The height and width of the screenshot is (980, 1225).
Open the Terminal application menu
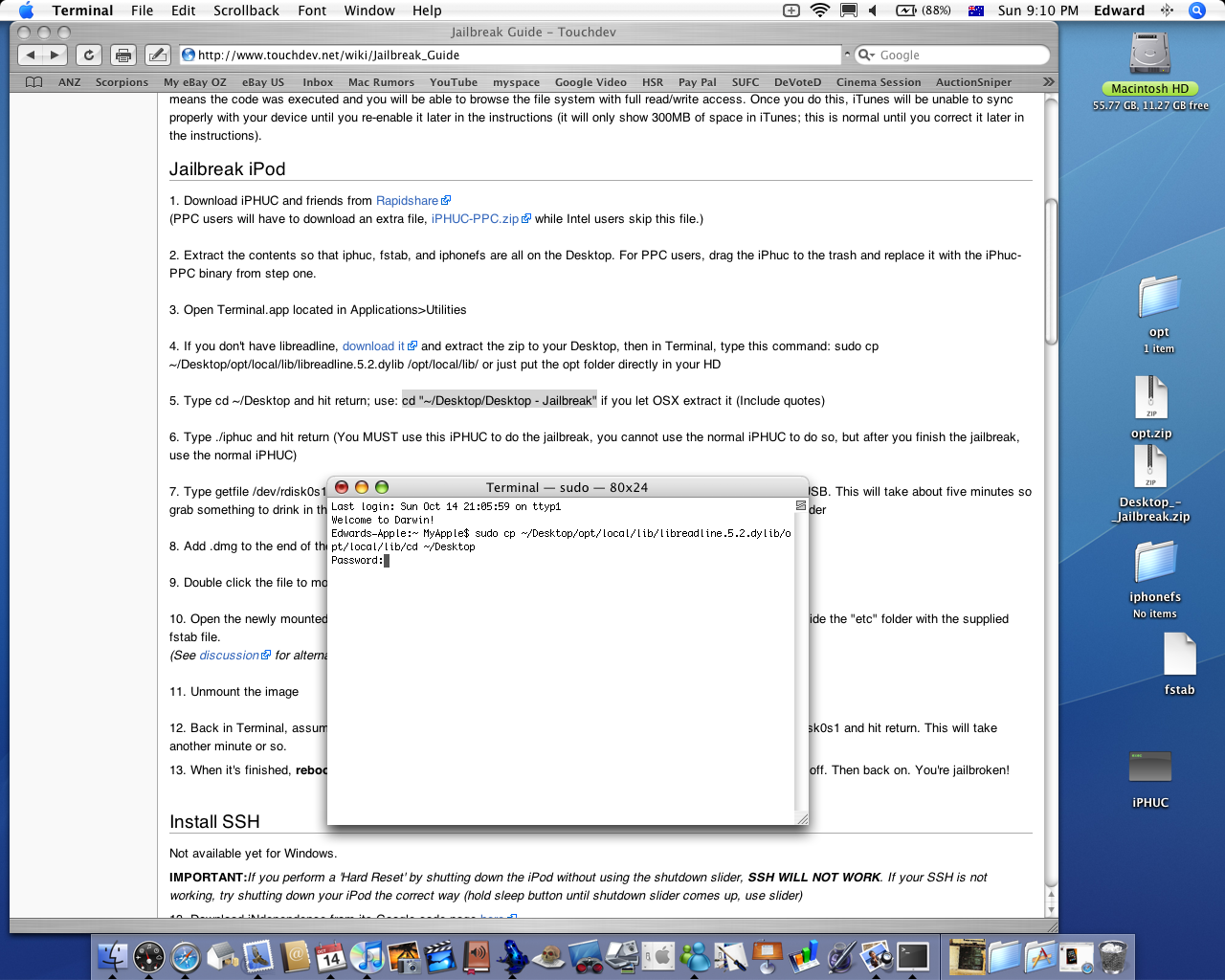(x=82, y=11)
